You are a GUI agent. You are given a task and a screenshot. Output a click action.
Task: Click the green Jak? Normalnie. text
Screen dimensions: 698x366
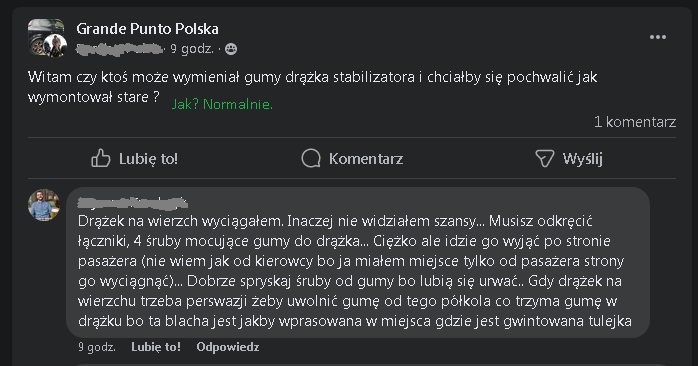click(x=222, y=104)
